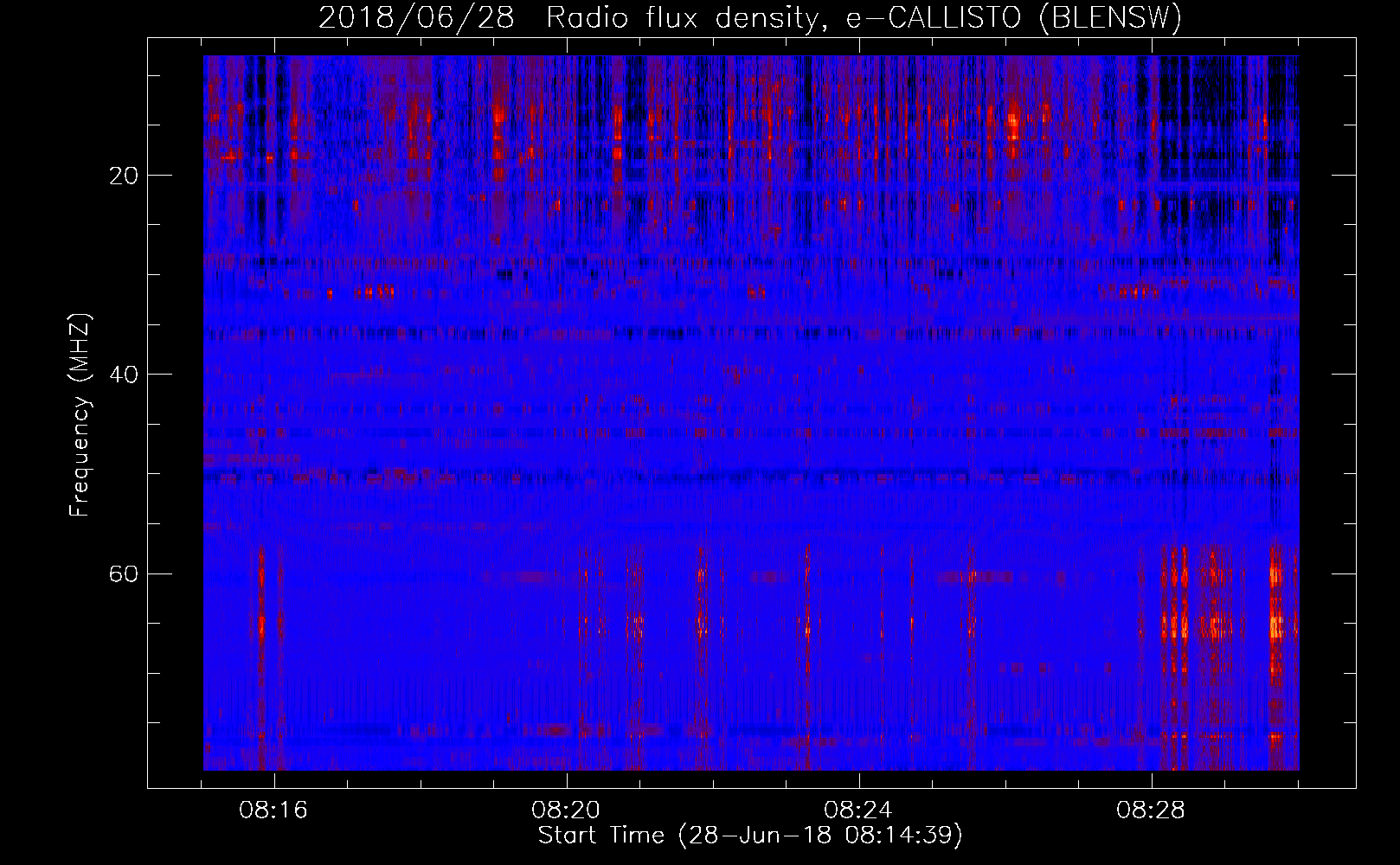Click the 'Start Time (28-Jun-18 08:14:39)' axis label
The height and width of the screenshot is (865, 1400).
tap(750, 836)
